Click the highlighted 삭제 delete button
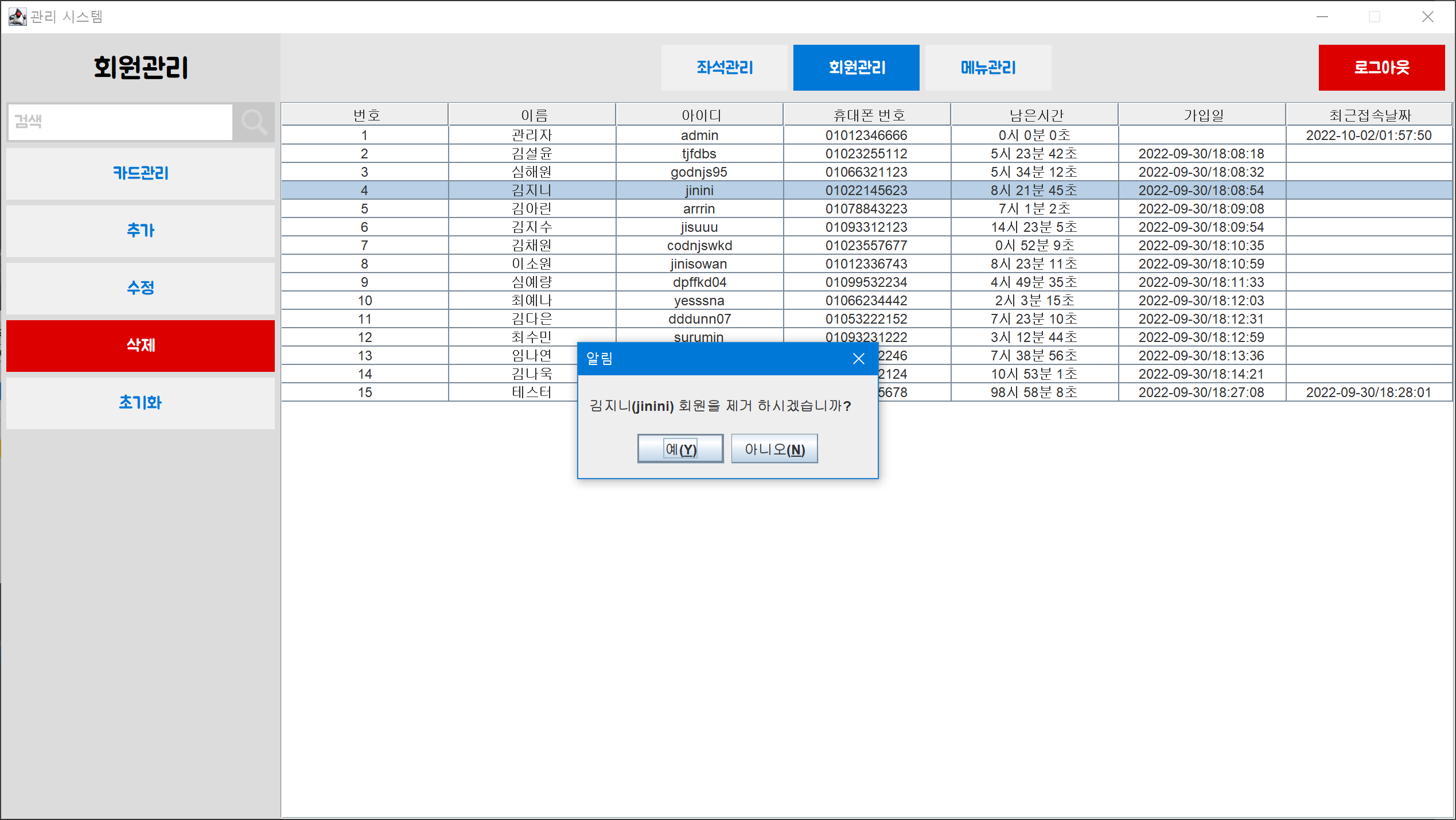Screen dimensions: 1456x820 (141, 345)
